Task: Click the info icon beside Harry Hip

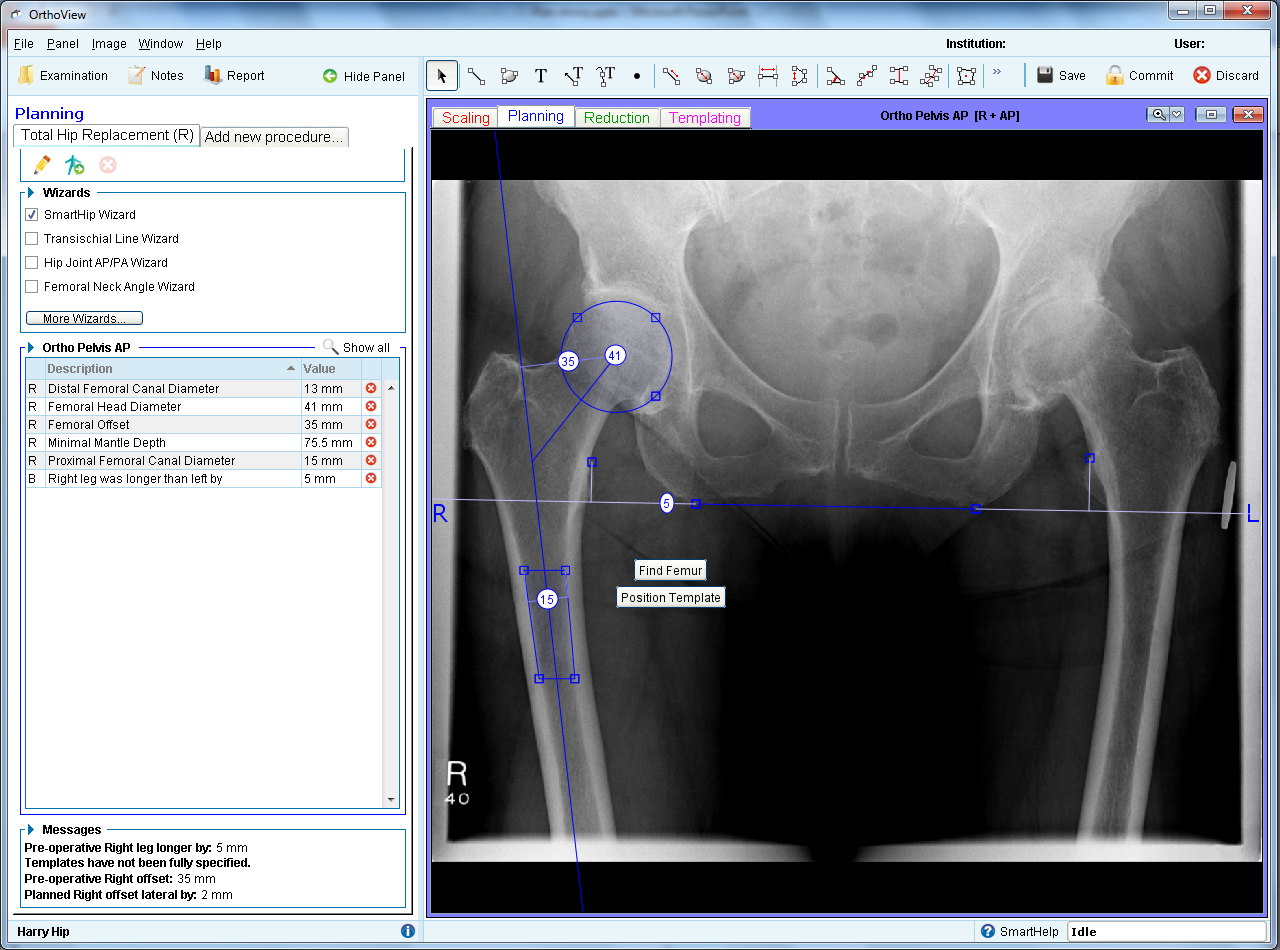Action: 407,931
